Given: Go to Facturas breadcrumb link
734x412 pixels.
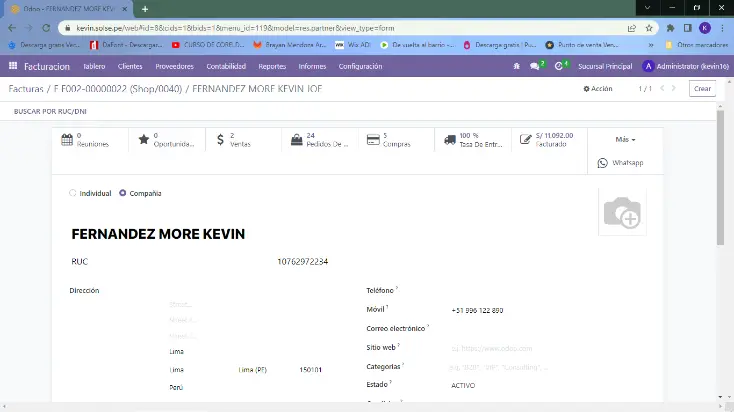Looking at the screenshot, I should (25, 89).
